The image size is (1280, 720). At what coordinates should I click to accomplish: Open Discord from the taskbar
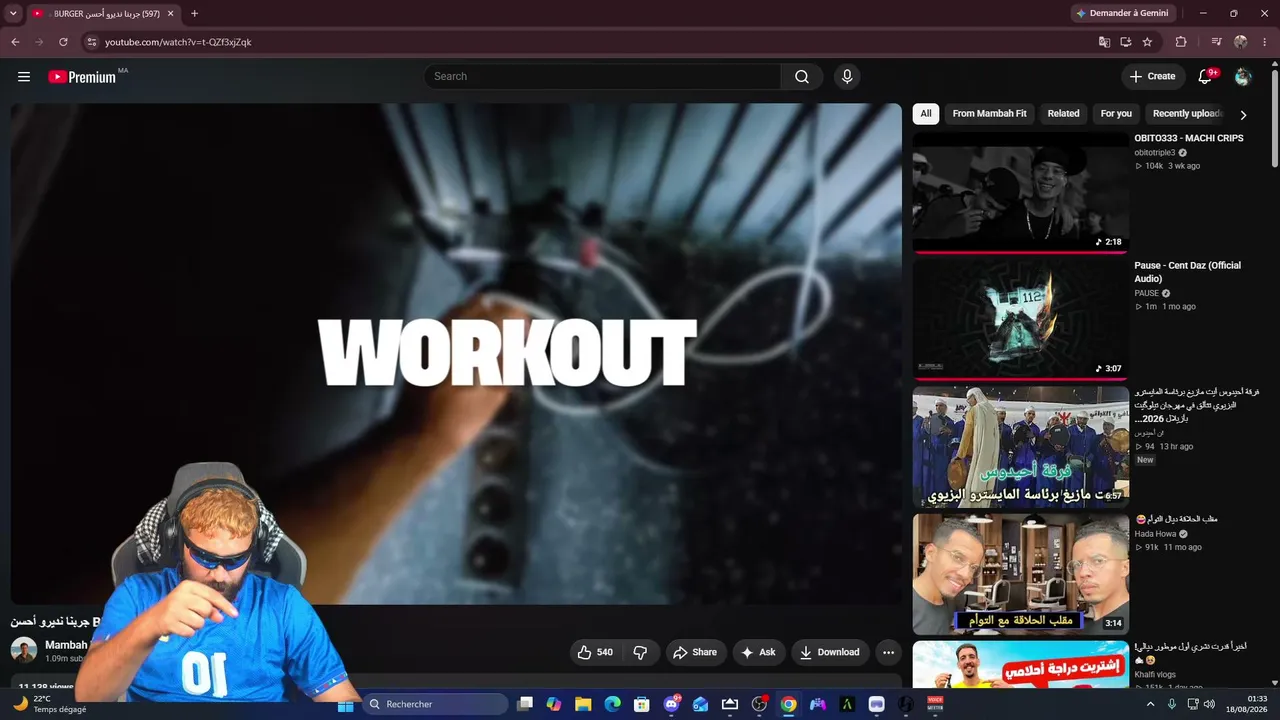pyautogui.click(x=671, y=705)
